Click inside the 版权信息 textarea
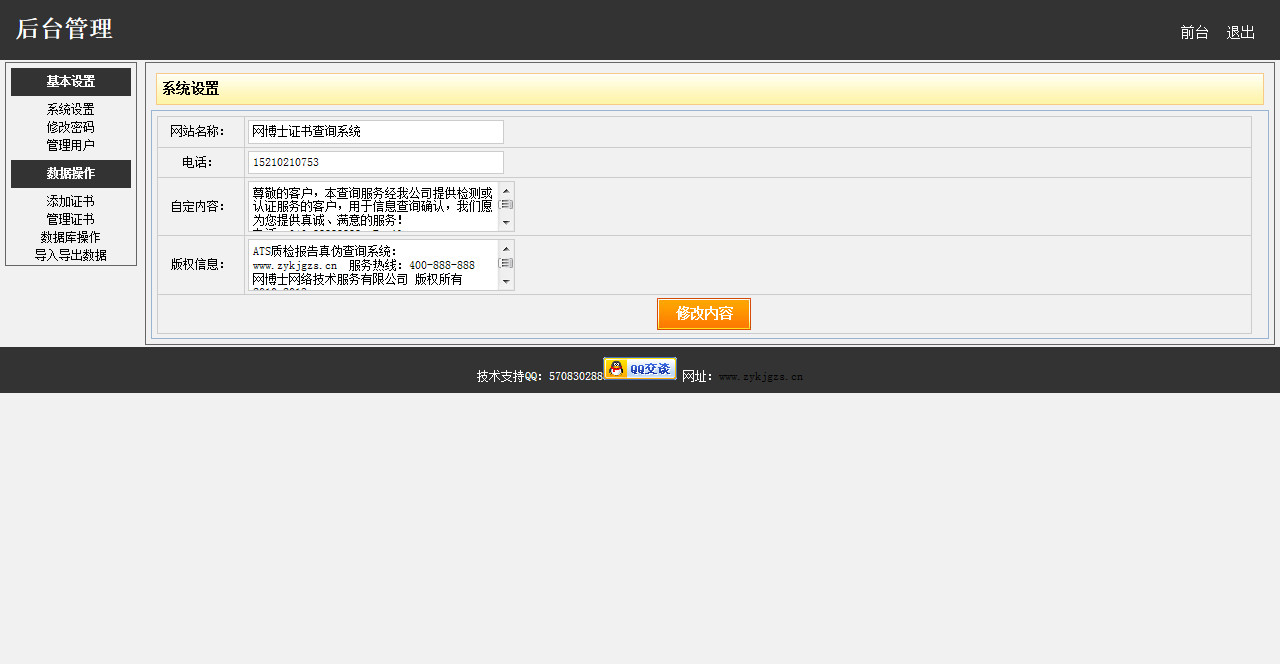Viewport: 1280px width, 664px height. click(372, 265)
